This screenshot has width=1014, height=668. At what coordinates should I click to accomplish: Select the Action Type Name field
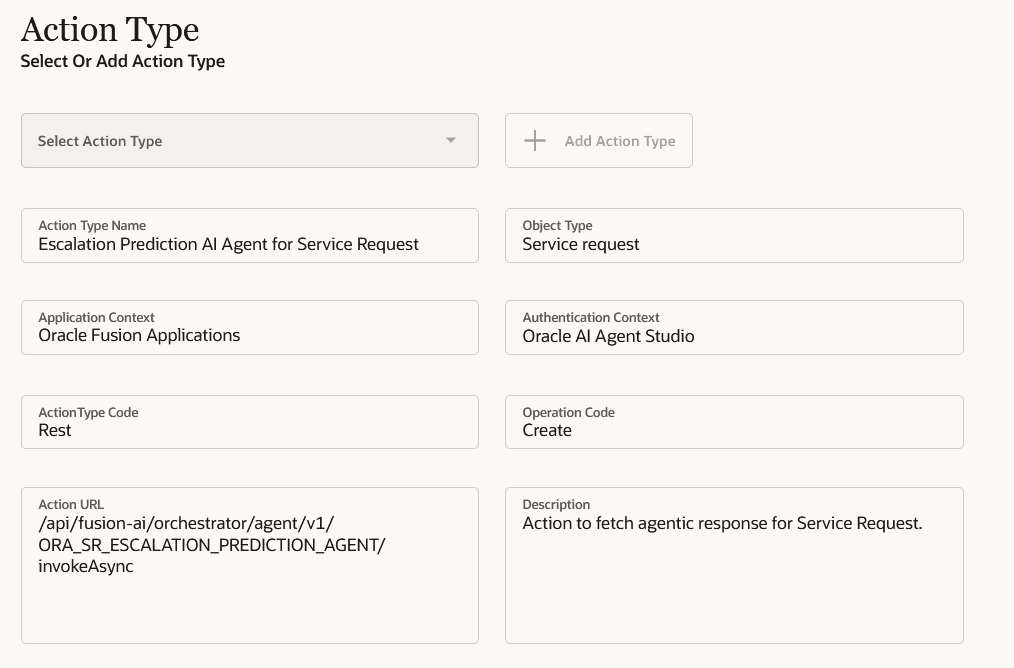[x=250, y=236]
